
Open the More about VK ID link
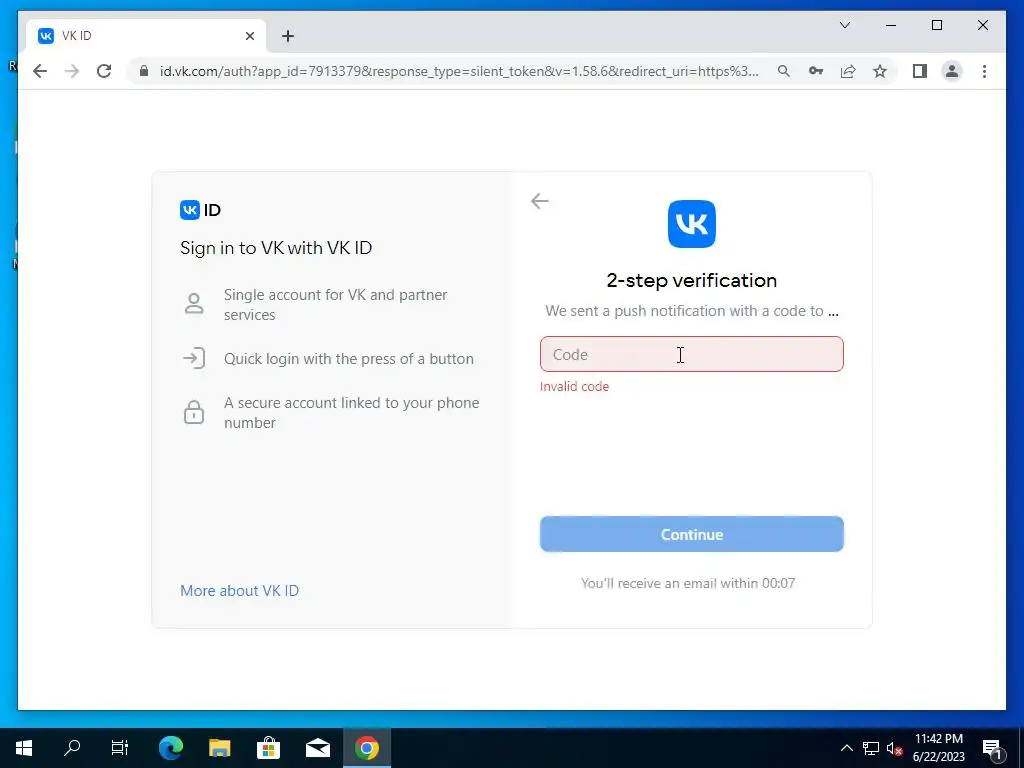tap(239, 590)
